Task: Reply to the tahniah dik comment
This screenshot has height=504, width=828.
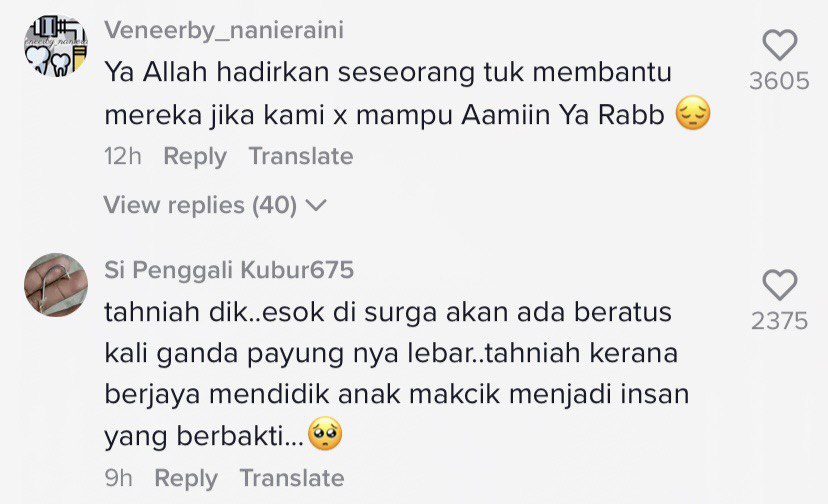Action: coord(186,479)
